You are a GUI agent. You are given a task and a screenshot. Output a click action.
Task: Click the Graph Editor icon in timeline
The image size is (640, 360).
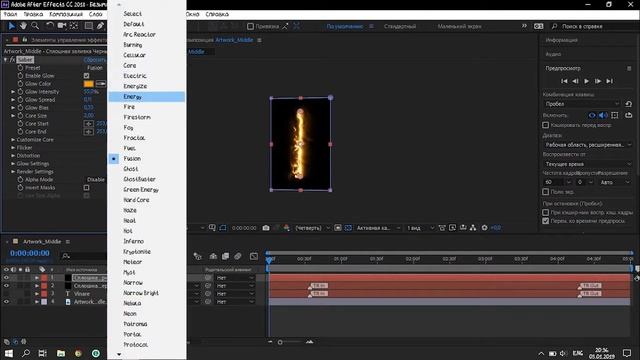pos(253,256)
